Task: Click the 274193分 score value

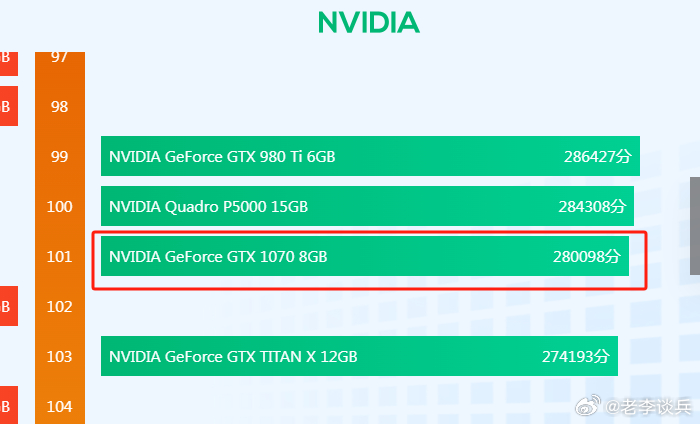Action: [x=576, y=357]
